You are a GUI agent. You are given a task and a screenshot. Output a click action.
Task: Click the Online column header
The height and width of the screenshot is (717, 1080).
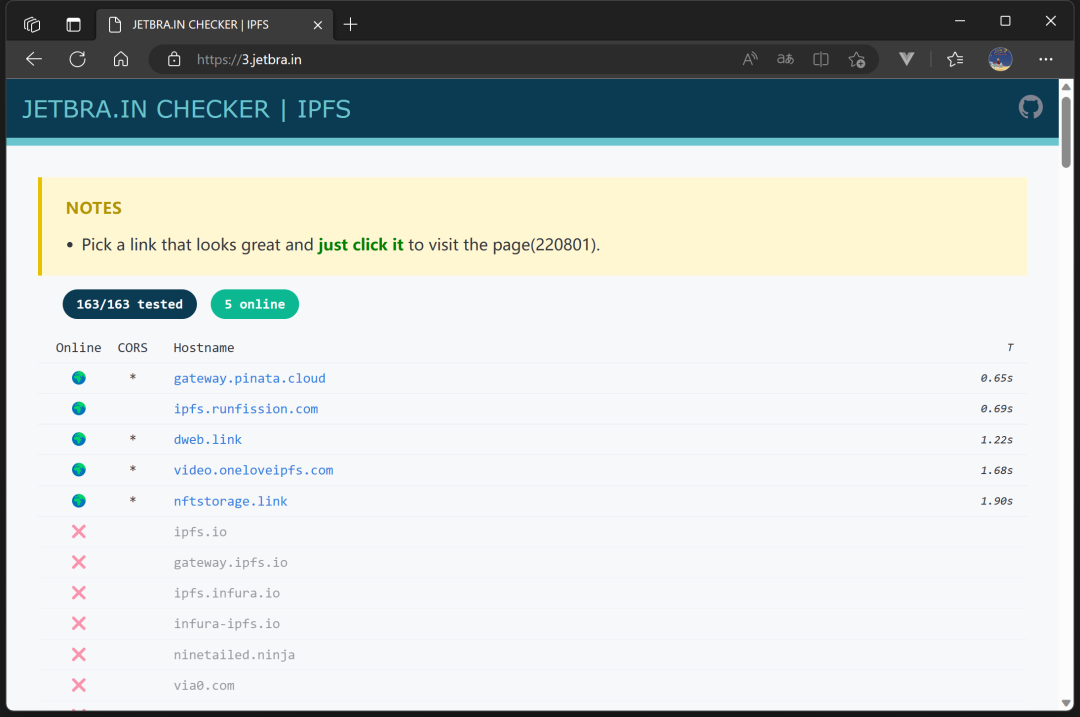[x=79, y=348]
